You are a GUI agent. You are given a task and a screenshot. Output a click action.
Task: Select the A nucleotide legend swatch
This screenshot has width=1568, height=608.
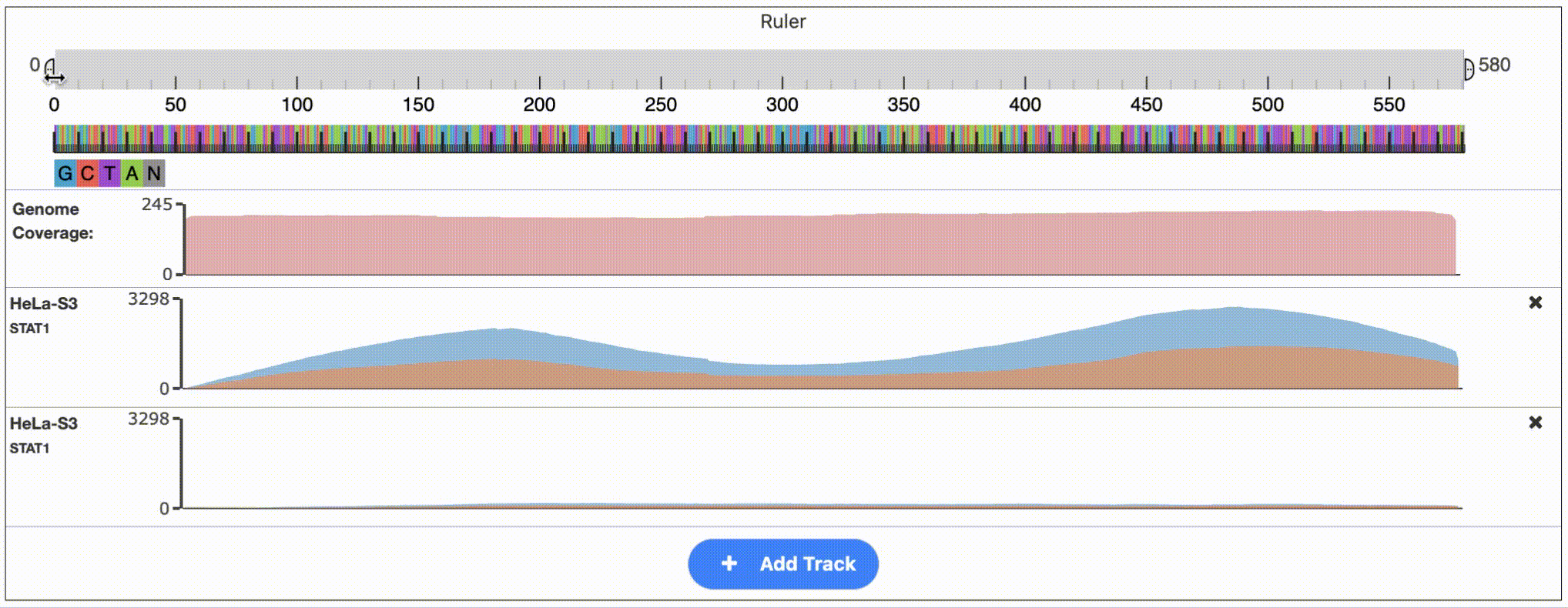click(x=132, y=173)
